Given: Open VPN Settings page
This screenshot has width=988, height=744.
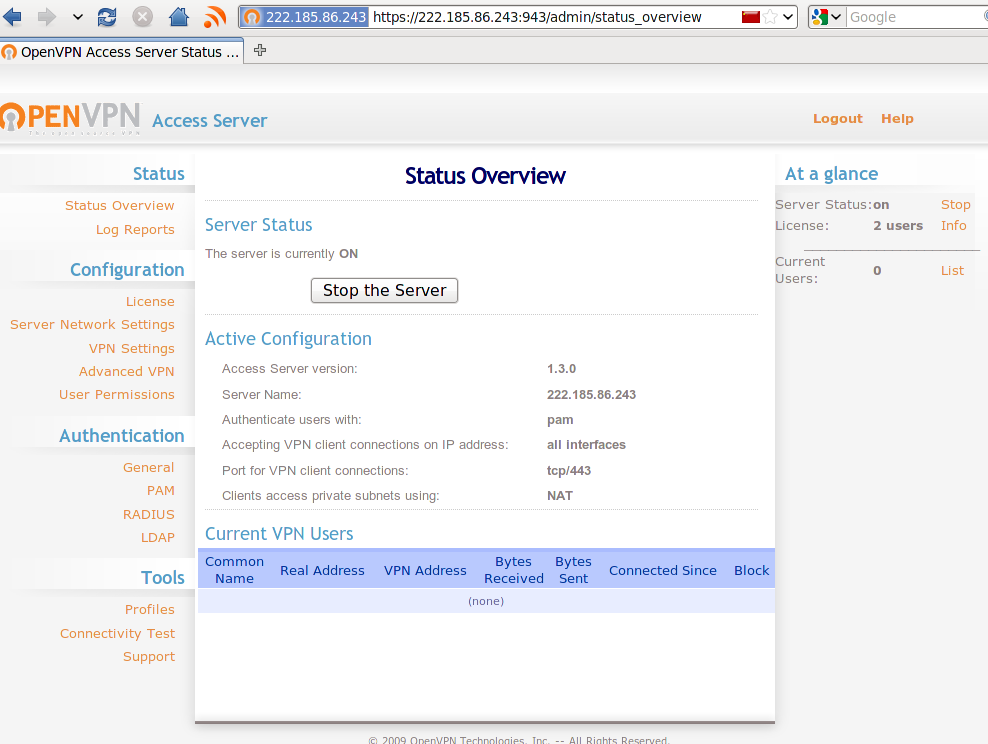Looking at the screenshot, I should point(132,348).
